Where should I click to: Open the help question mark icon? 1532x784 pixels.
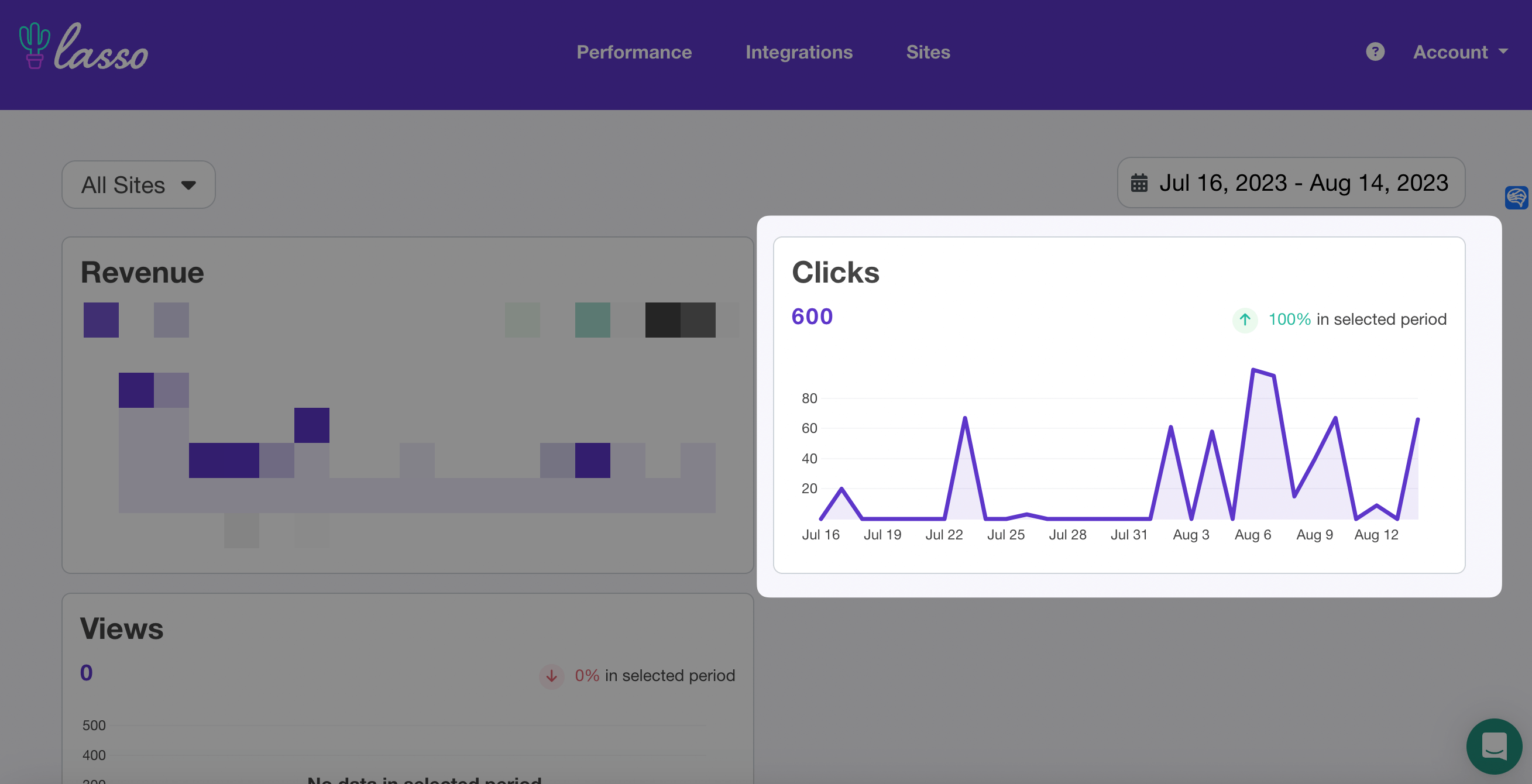1375,51
